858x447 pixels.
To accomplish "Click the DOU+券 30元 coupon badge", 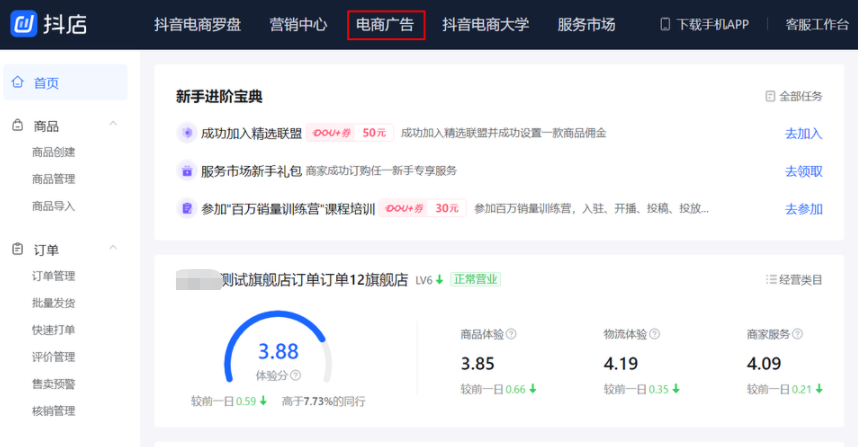I will (x=422, y=208).
